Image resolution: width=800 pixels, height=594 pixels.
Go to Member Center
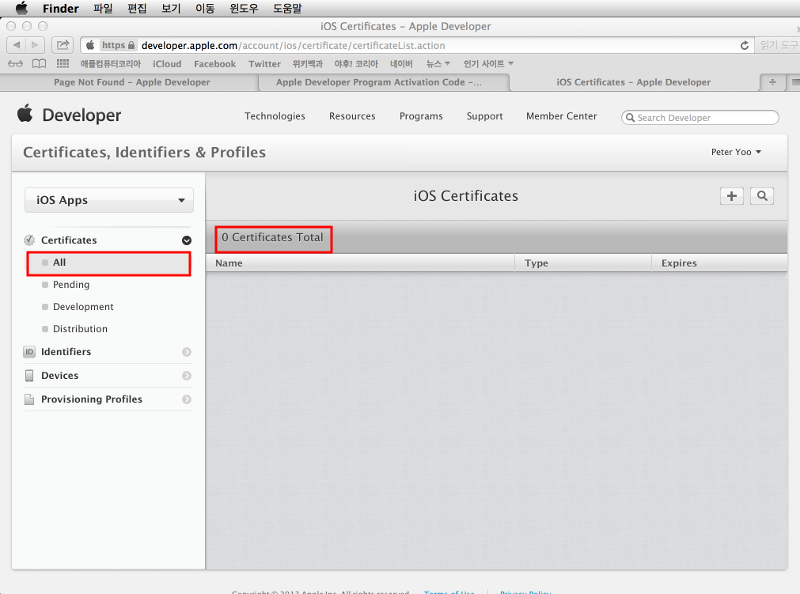point(561,116)
